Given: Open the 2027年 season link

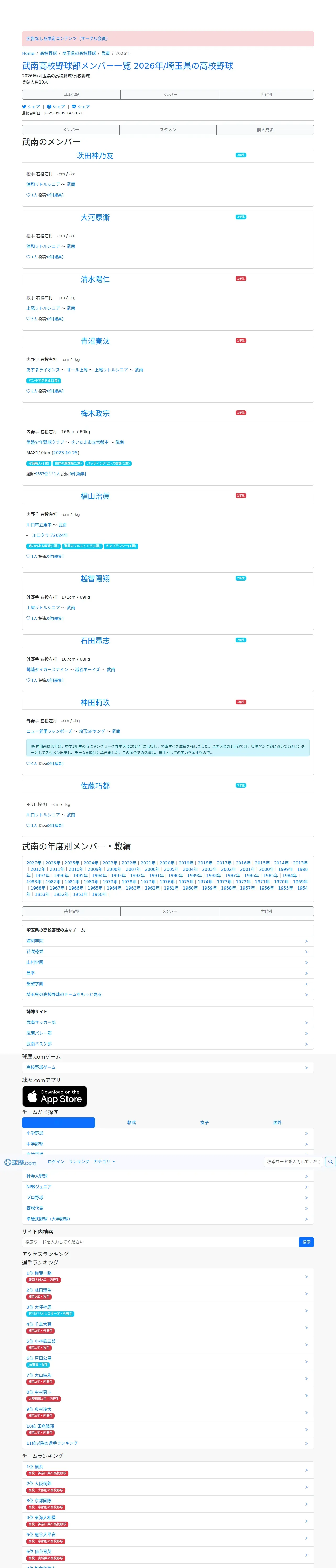Looking at the screenshot, I should click(33, 863).
